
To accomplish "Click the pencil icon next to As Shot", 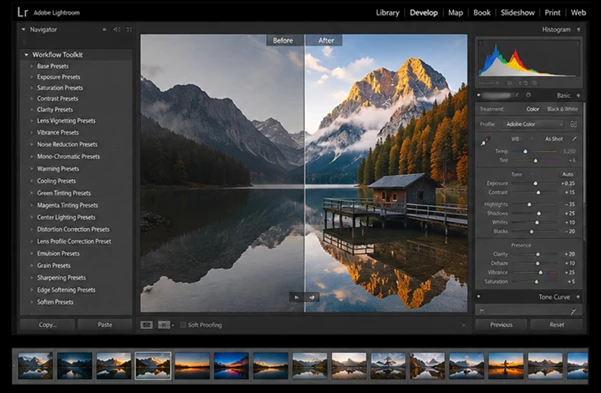I will tap(574, 139).
